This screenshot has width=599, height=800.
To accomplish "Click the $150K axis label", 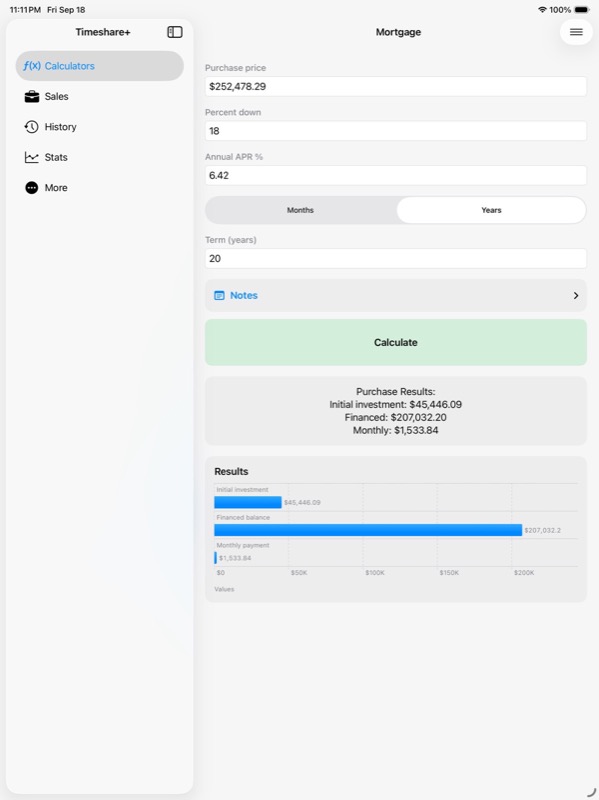I will [449, 573].
